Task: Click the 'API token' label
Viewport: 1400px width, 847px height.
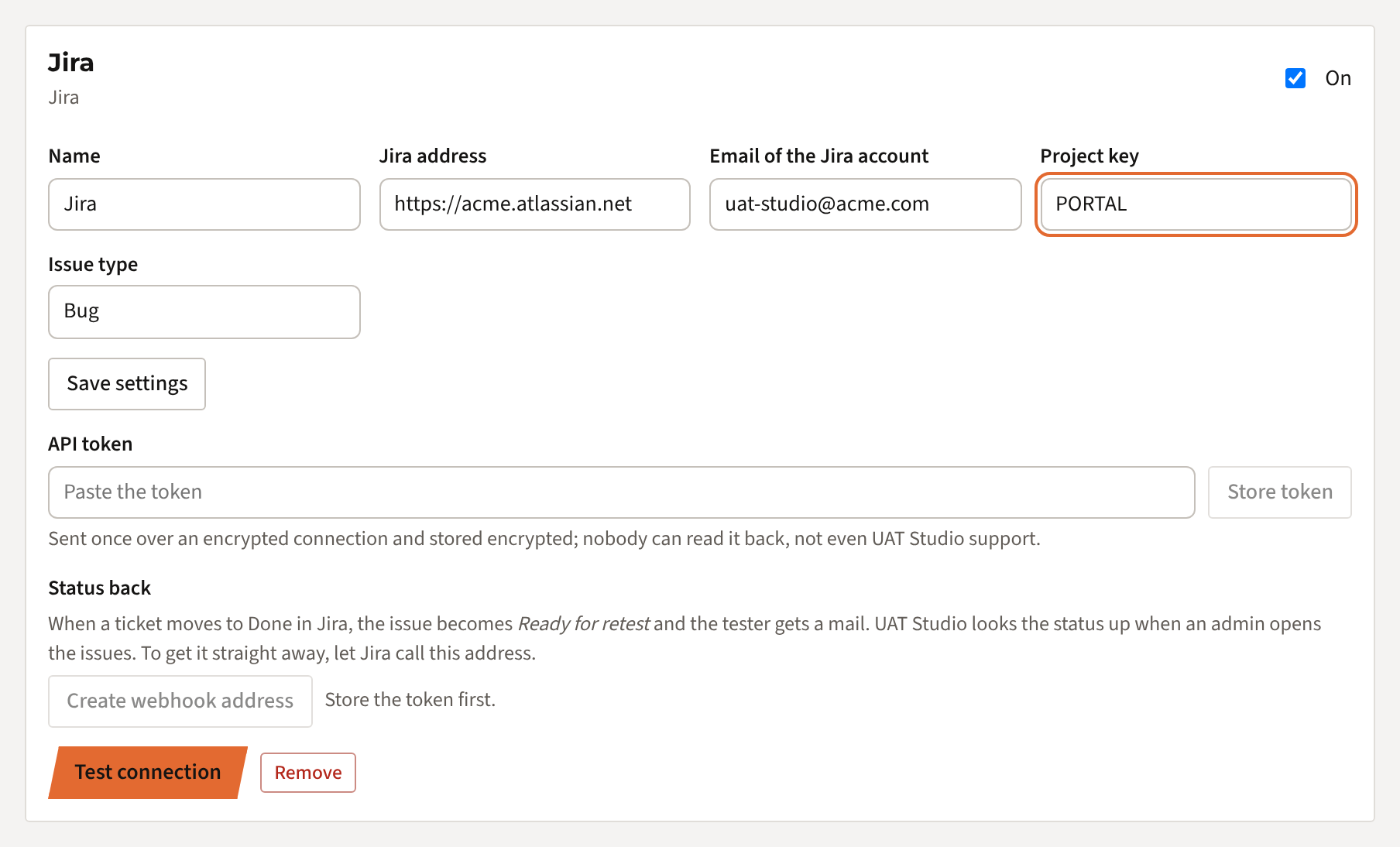Action: point(91,444)
